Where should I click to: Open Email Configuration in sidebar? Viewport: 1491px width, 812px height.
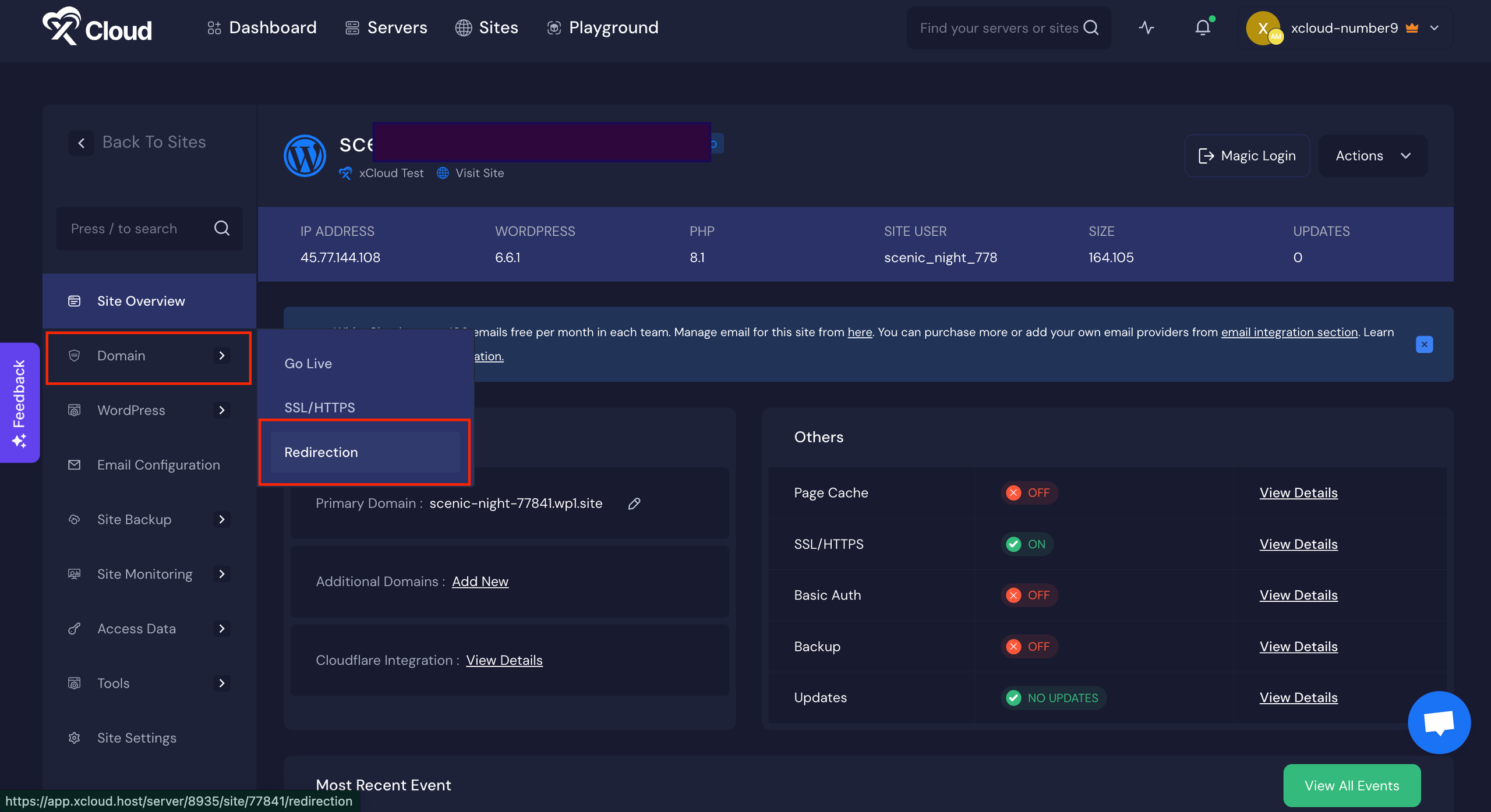(x=150, y=465)
